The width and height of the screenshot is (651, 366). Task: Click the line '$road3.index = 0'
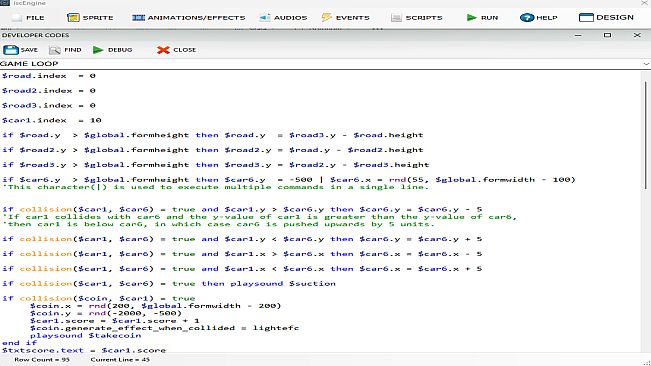pos(49,105)
